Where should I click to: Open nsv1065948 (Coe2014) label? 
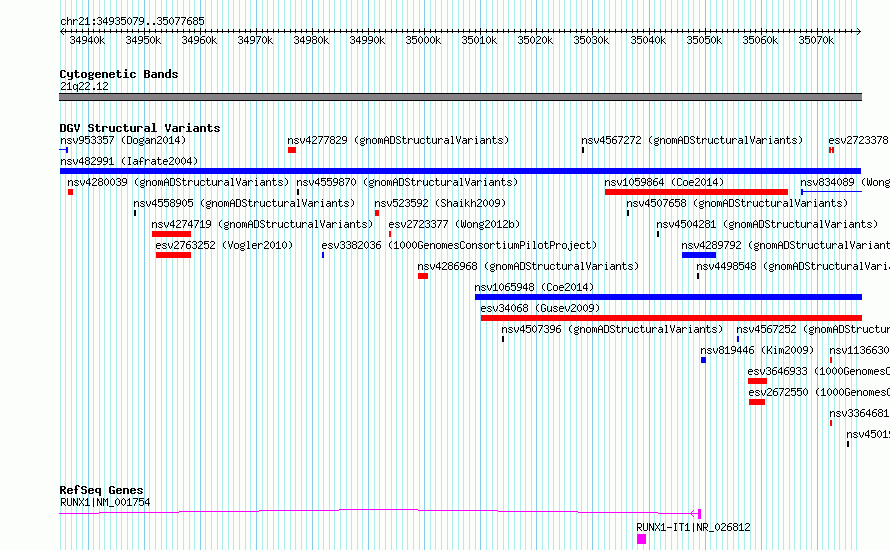coord(534,287)
